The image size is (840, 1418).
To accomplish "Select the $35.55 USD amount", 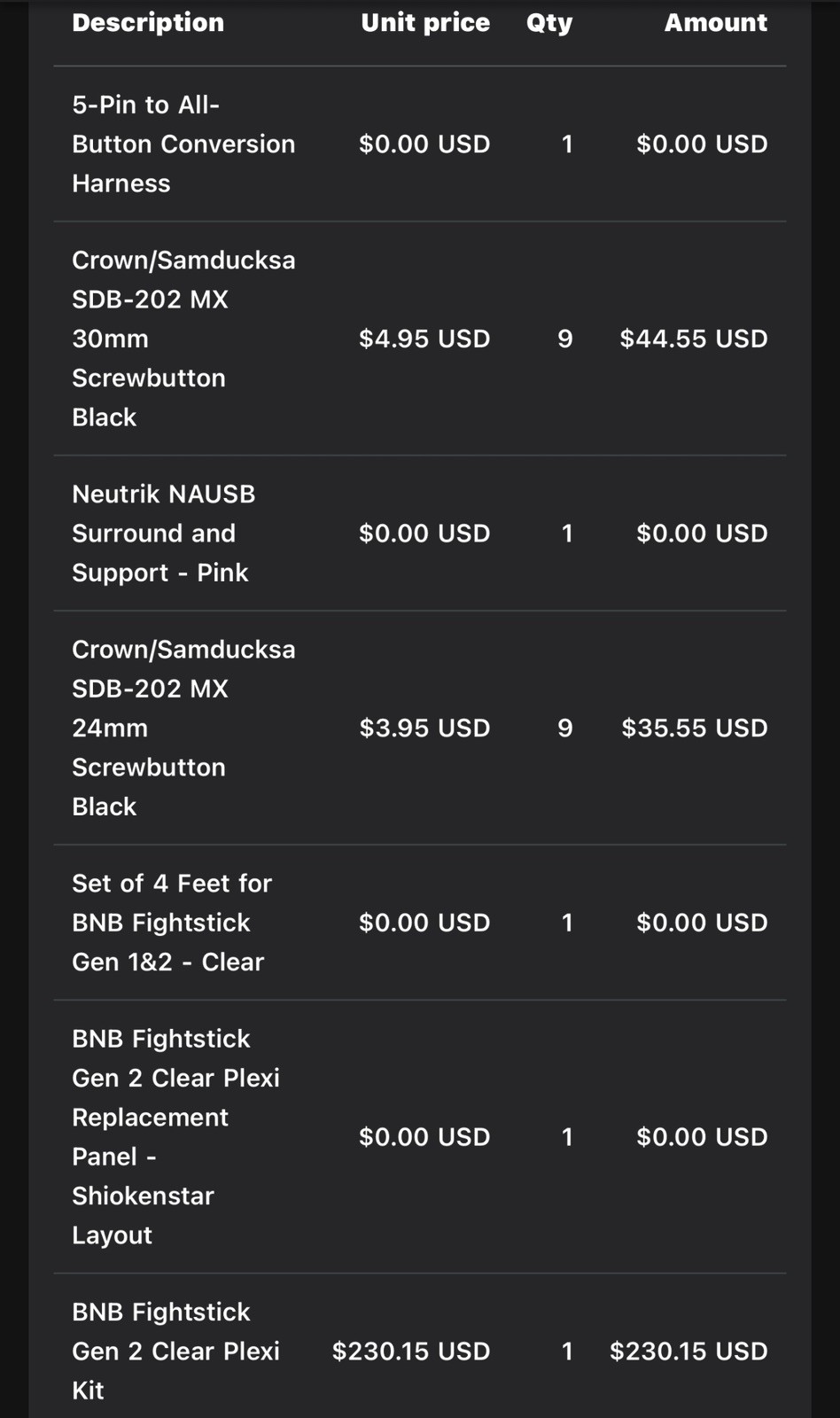I will pyautogui.click(x=694, y=728).
